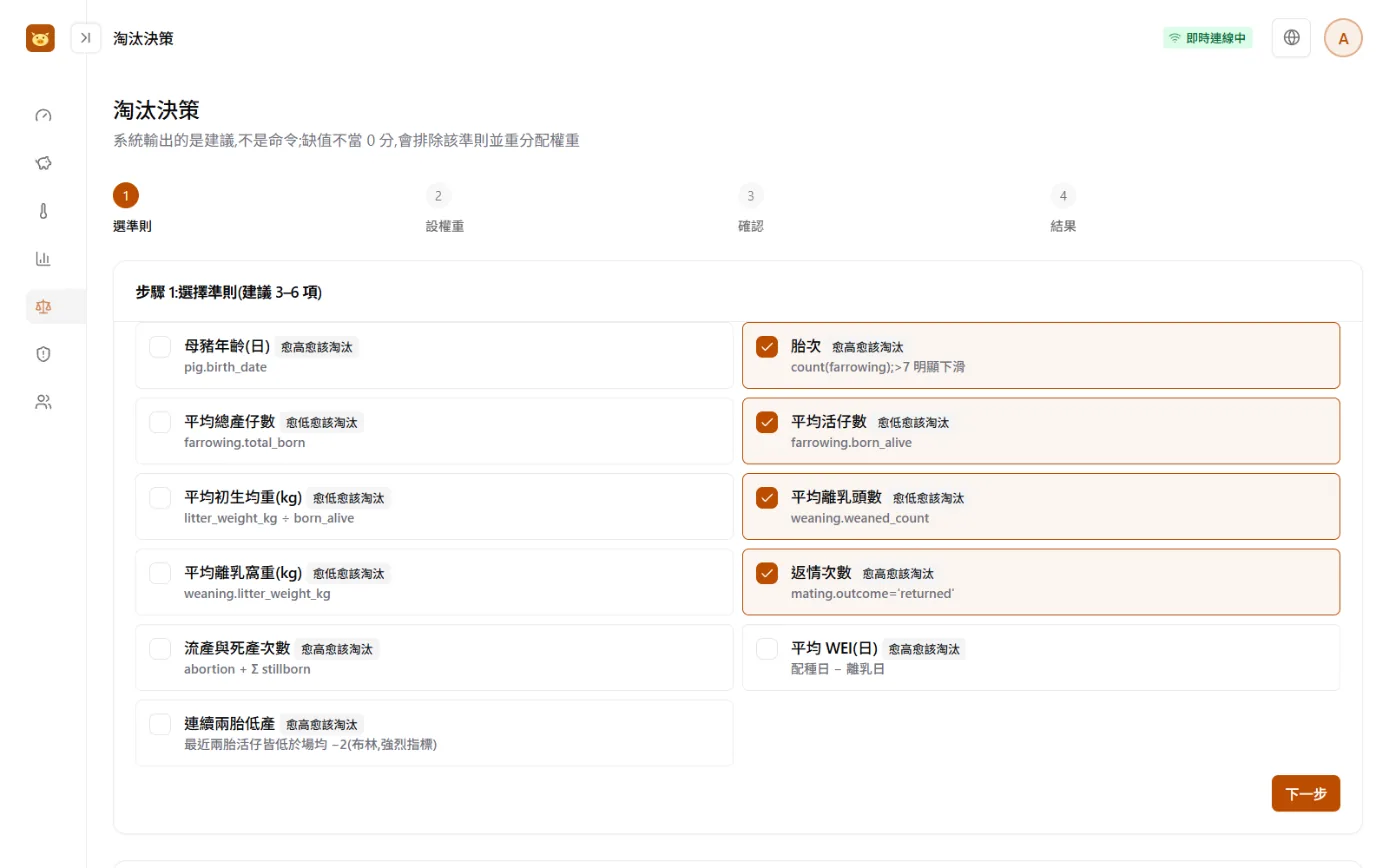Click the 愈低愈該淘汰 tag beside 平均活仔數
Screen dimensions: 1388x868
914,422
